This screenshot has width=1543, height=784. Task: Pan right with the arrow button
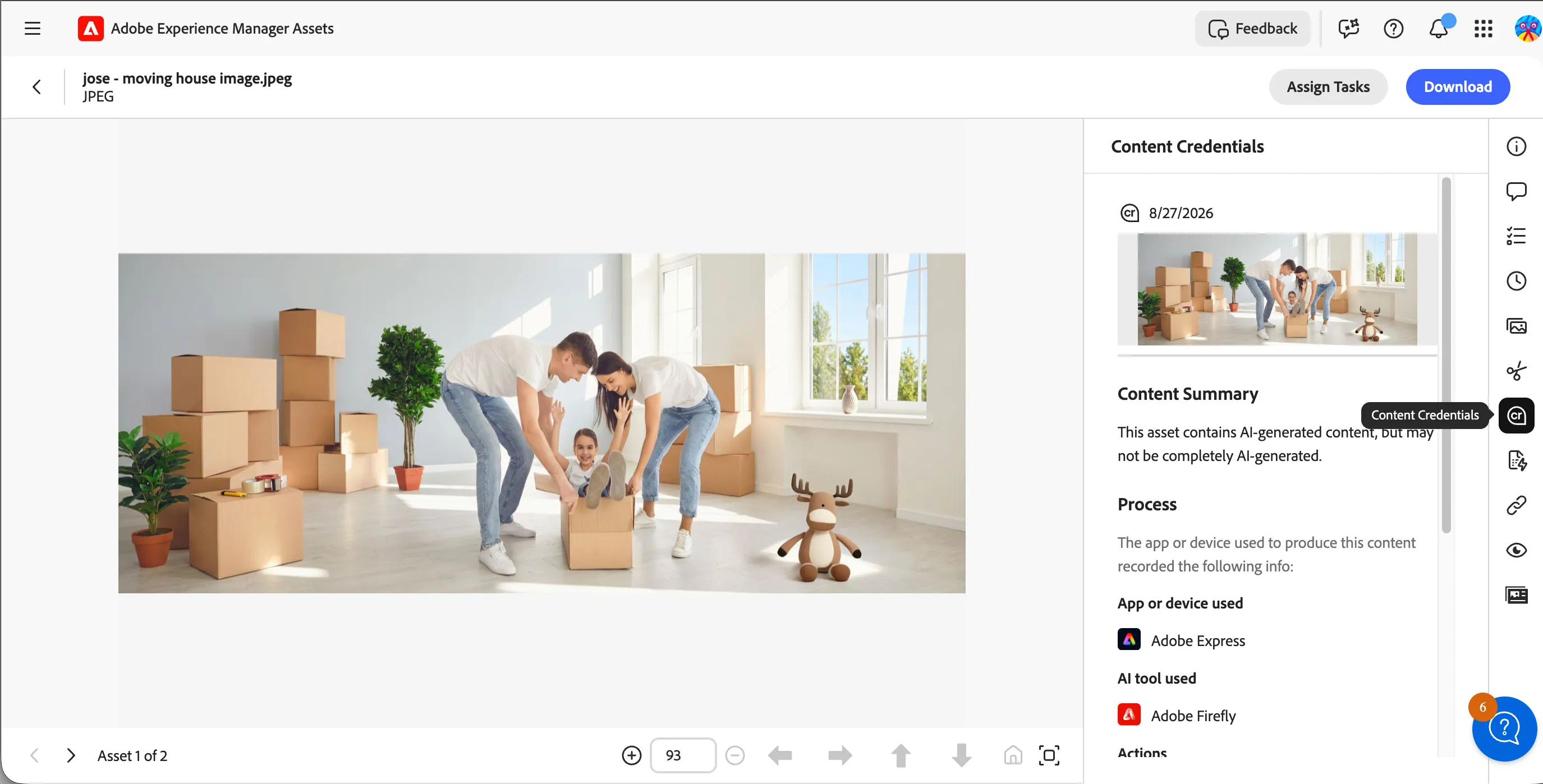[x=840, y=755]
